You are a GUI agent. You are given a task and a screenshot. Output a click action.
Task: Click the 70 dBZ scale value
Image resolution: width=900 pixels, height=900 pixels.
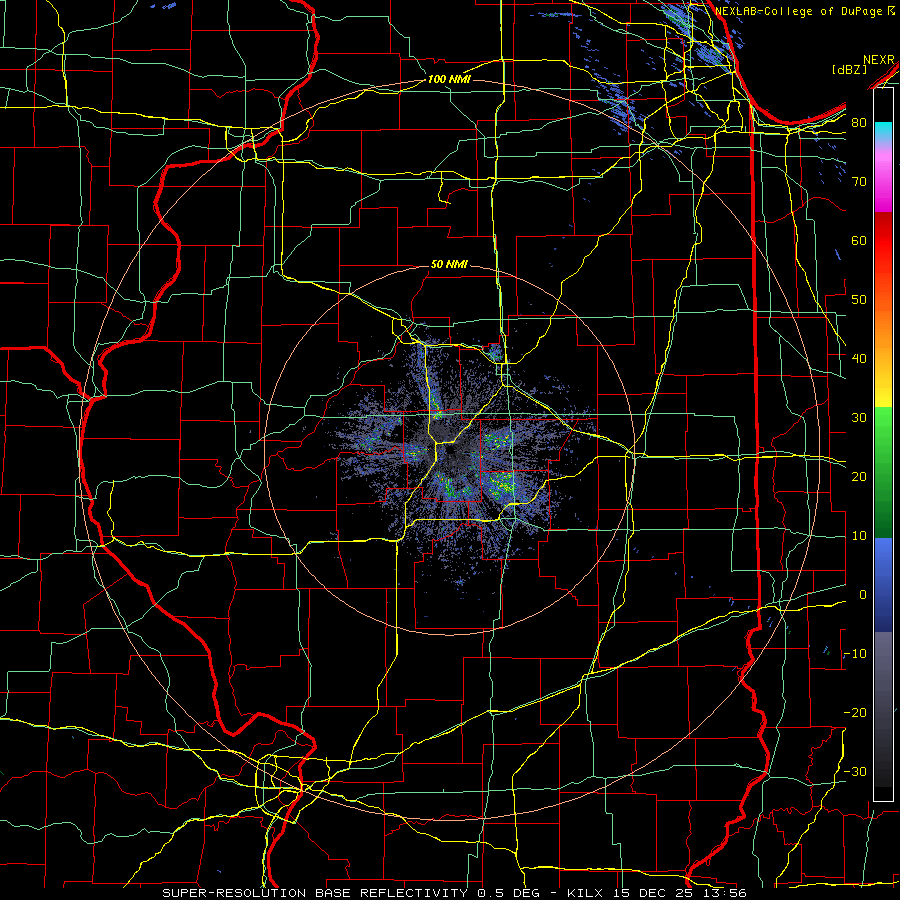(859, 182)
